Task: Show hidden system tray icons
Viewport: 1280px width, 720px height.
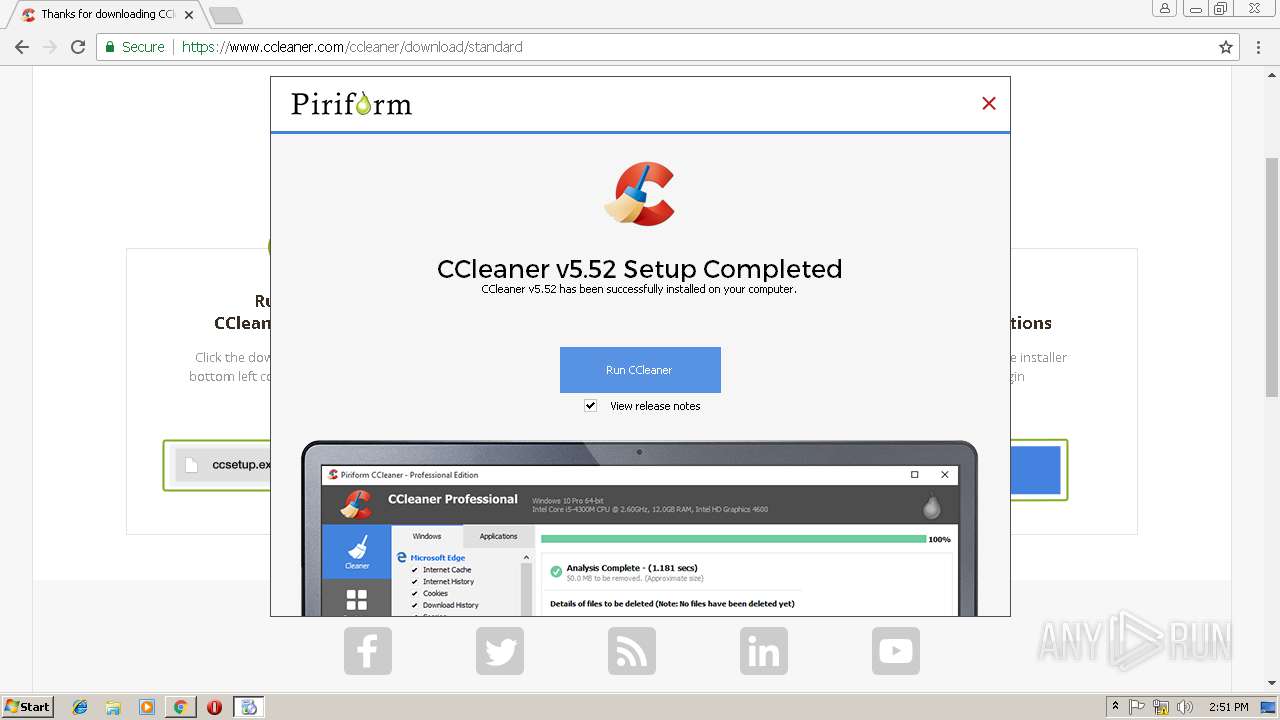Action: point(1115,706)
